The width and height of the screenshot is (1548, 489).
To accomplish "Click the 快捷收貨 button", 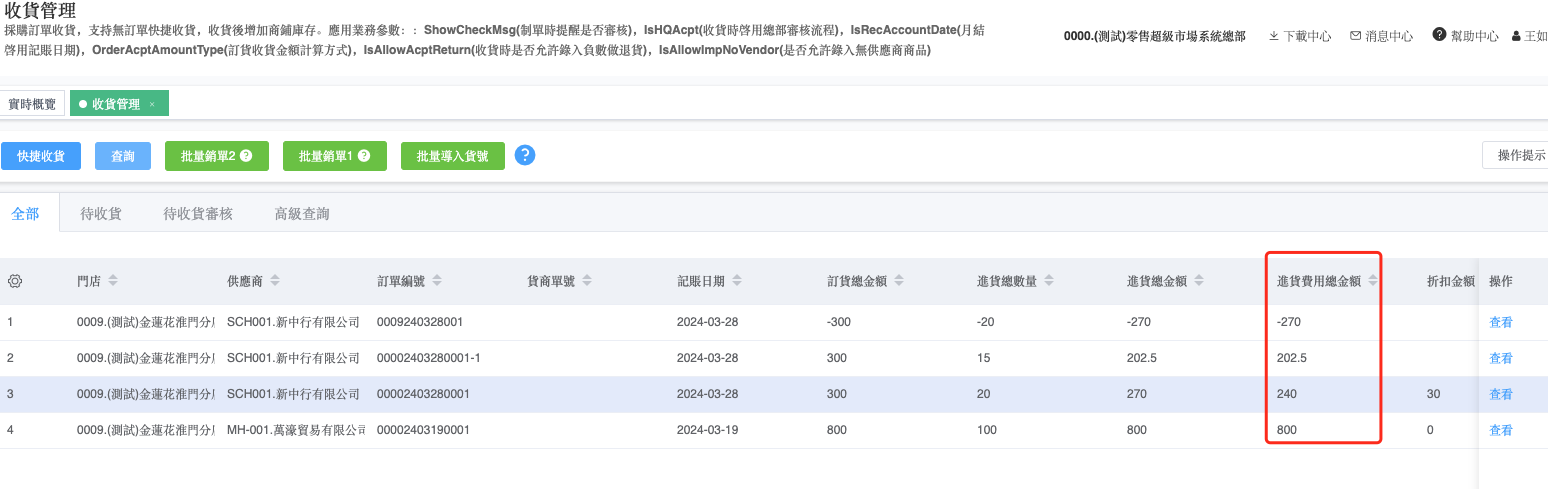I will pyautogui.click(x=41, y=156).
